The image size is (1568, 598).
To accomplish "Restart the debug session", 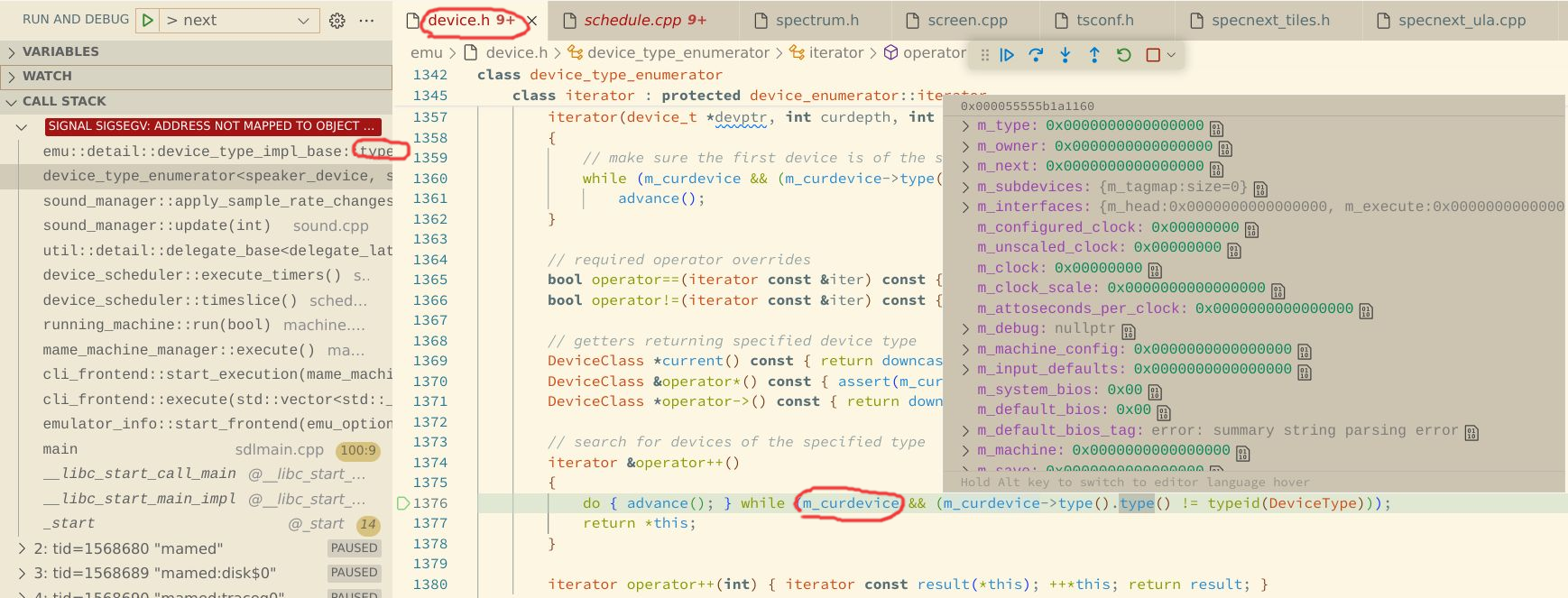I will click(x=1123, y=55).
